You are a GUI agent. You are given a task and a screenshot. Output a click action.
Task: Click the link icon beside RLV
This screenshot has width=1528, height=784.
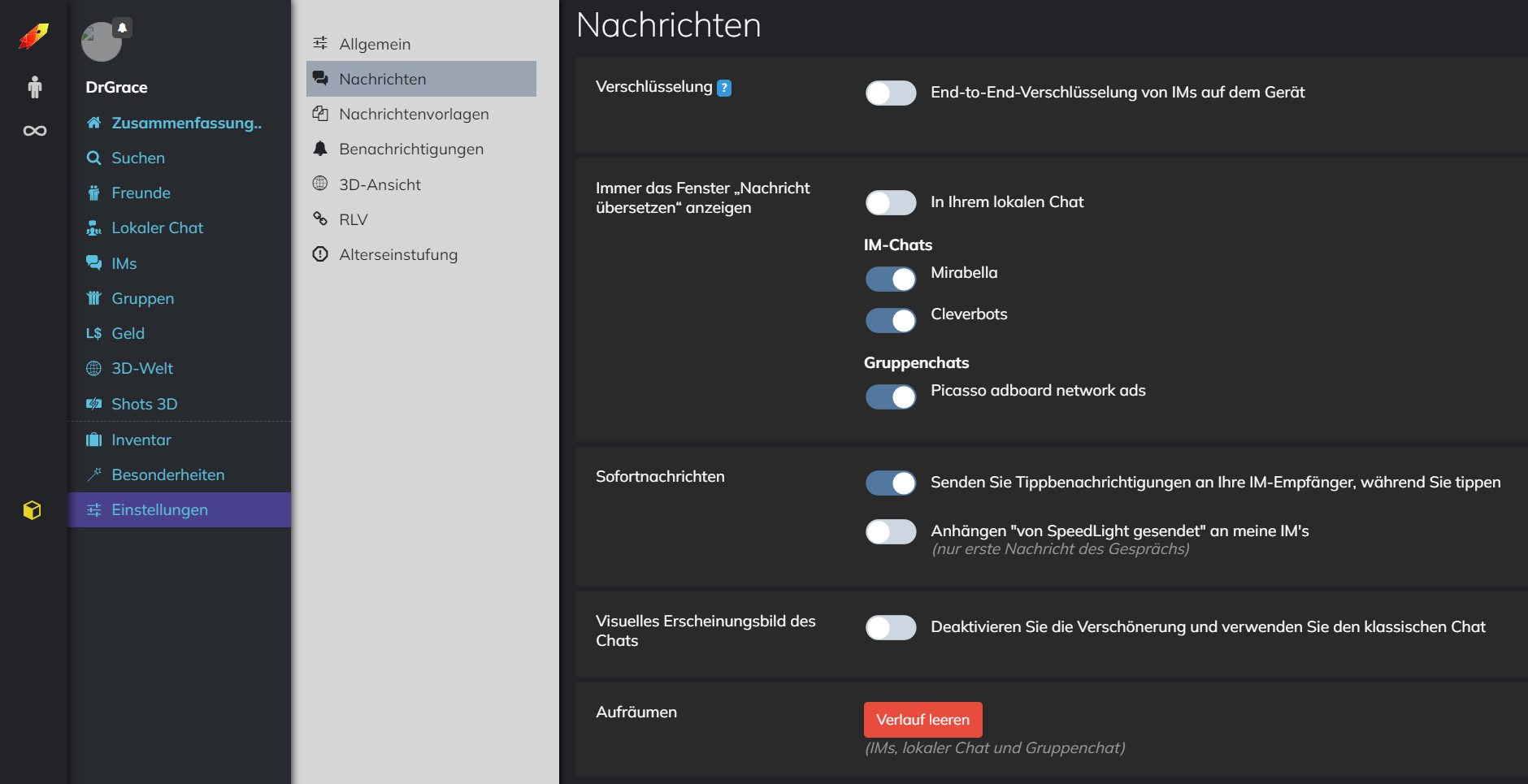[x=320, y=219]
